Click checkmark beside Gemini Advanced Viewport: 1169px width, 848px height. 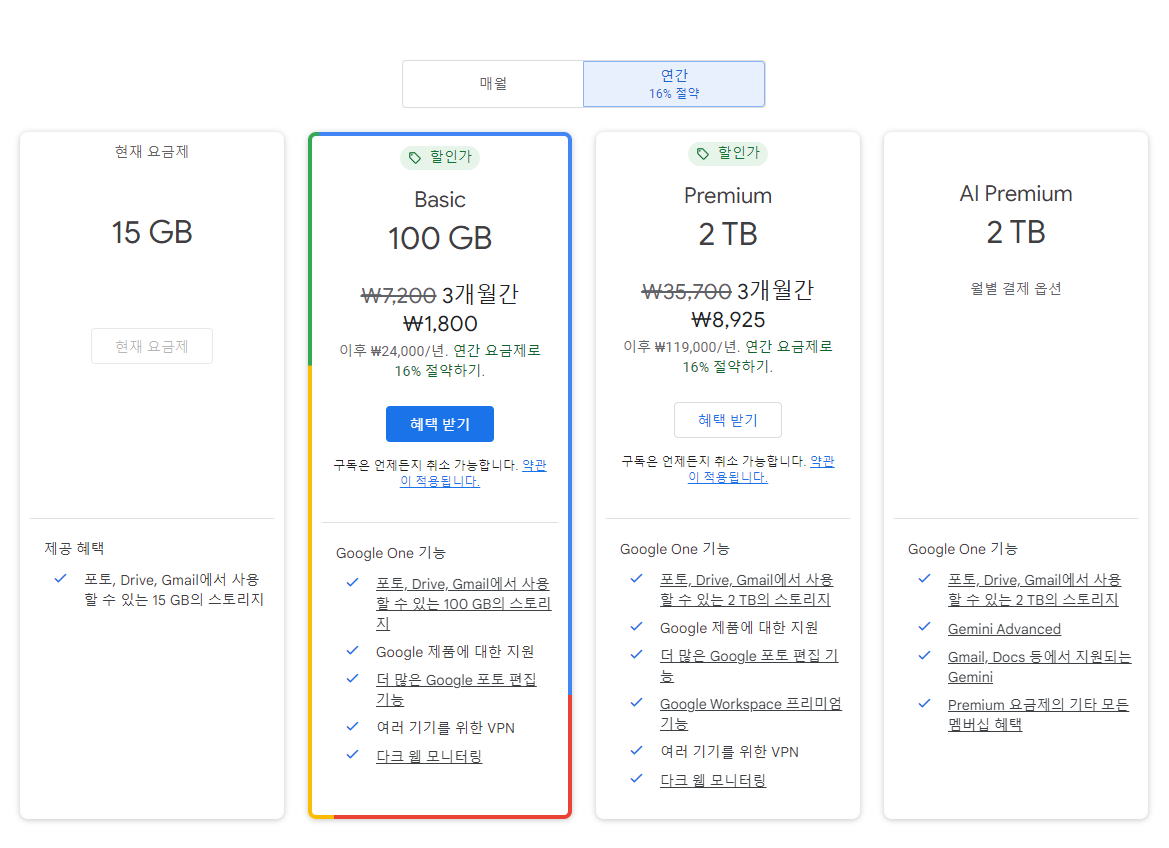(924, 626)
